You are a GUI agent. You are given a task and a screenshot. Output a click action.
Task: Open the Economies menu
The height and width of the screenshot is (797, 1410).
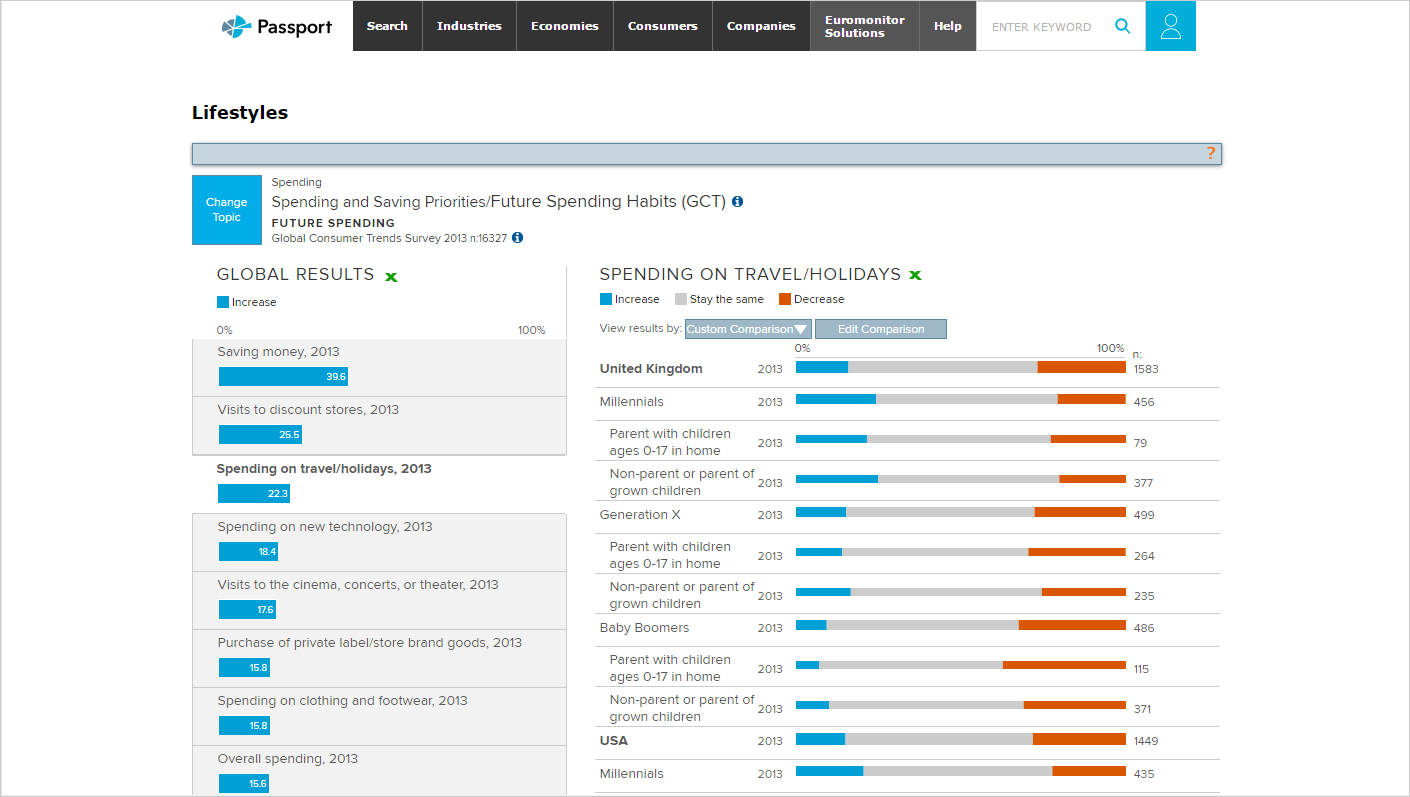point(564,26)
